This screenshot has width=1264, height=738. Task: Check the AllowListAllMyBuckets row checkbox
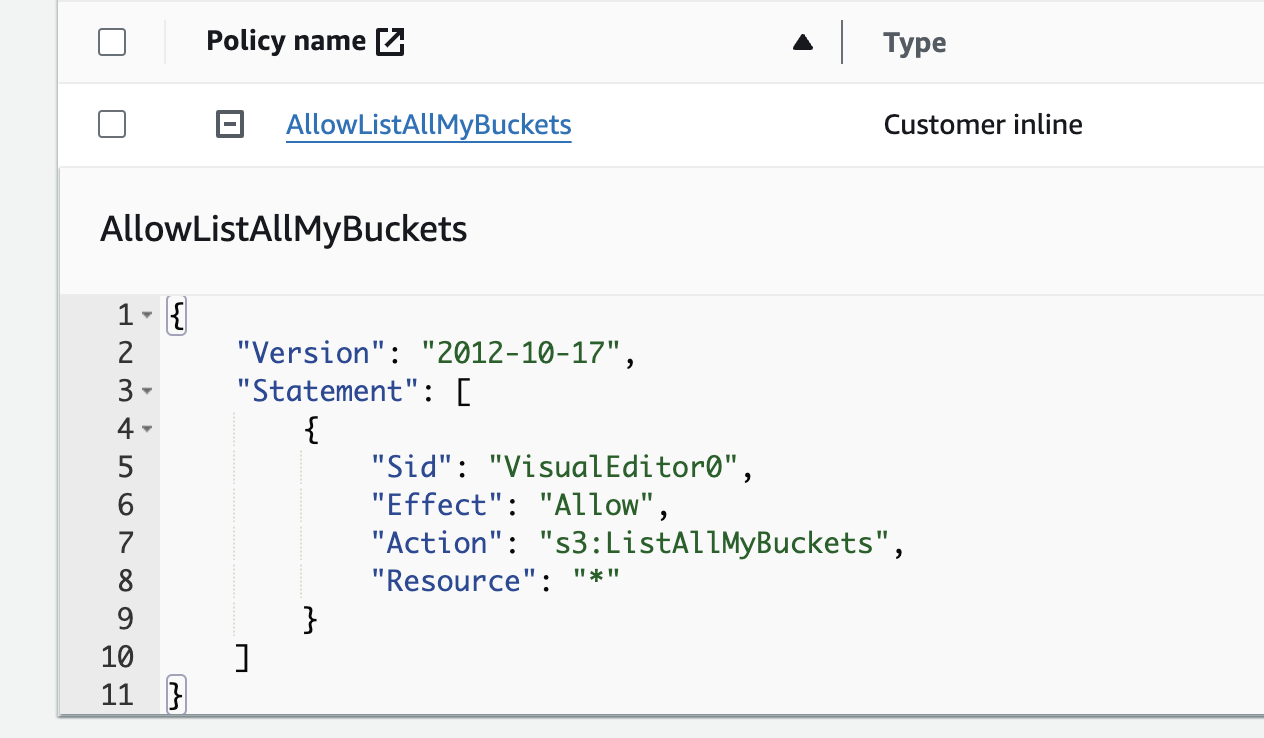pyautogui.click(x=112, y=125)
